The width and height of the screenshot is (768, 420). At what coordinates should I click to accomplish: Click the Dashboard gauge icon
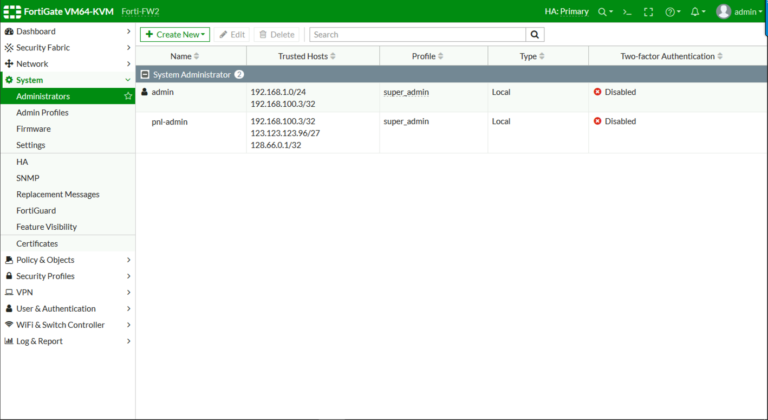(9, 31)
